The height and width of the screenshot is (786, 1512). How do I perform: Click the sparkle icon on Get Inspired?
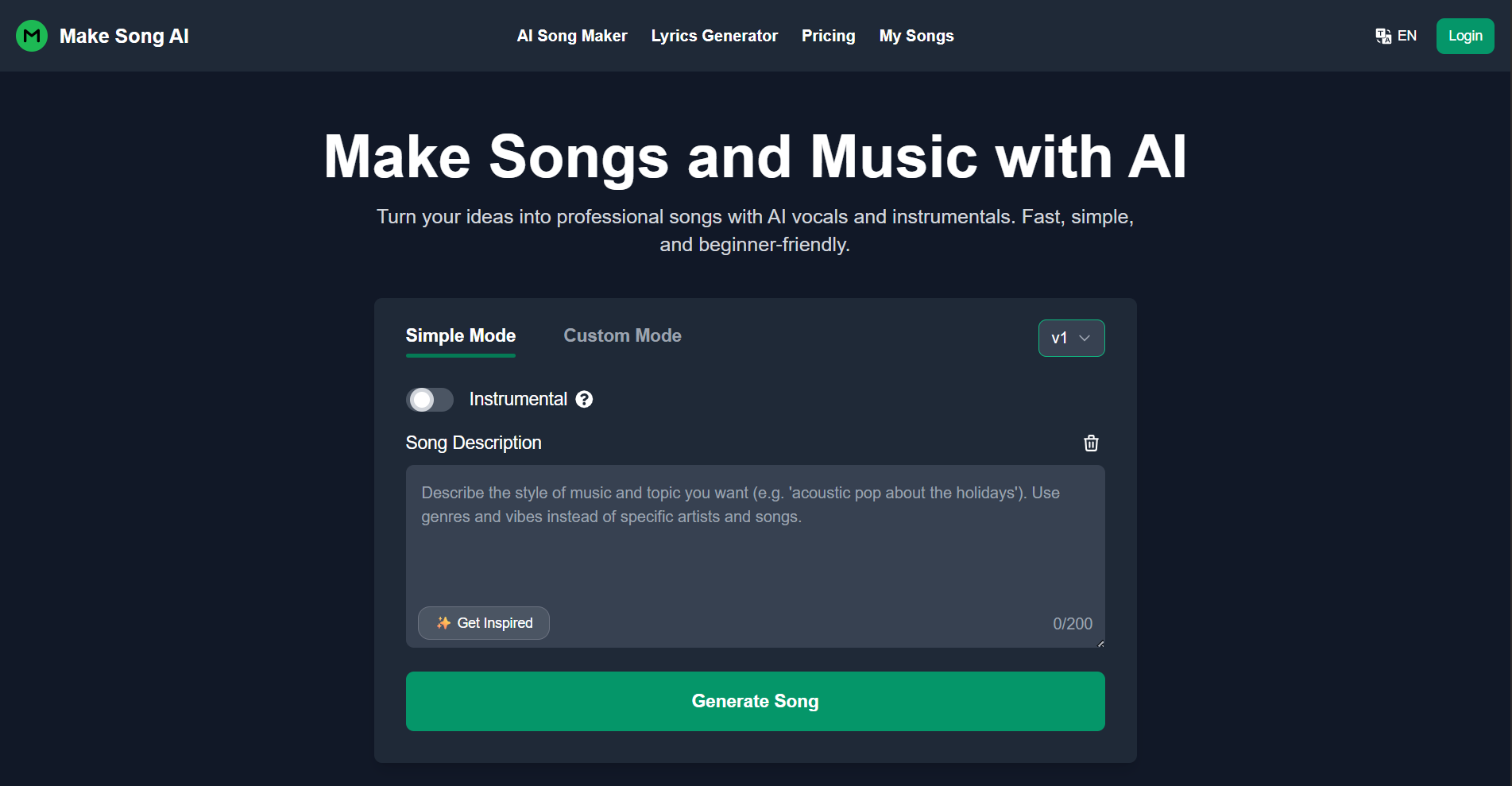(x=443, y=623)
